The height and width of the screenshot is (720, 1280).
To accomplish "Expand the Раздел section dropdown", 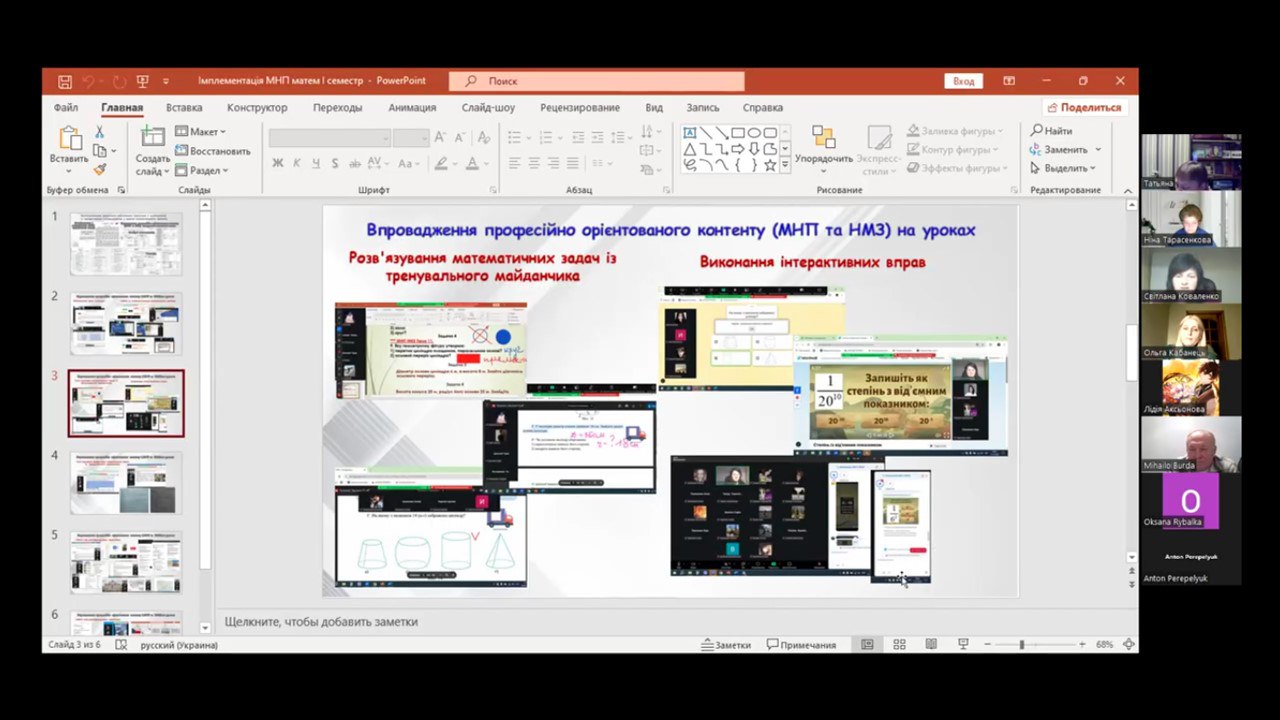I will click(201, 170).
